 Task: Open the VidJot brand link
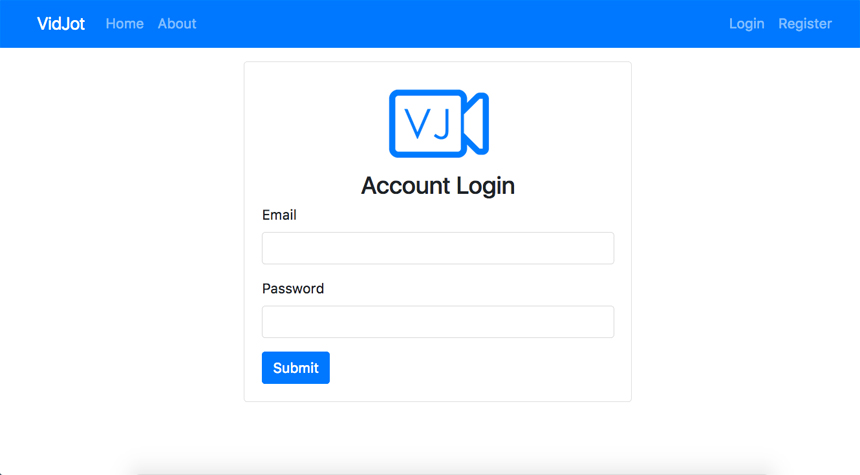pyautogui.click(x=61, y=24)
